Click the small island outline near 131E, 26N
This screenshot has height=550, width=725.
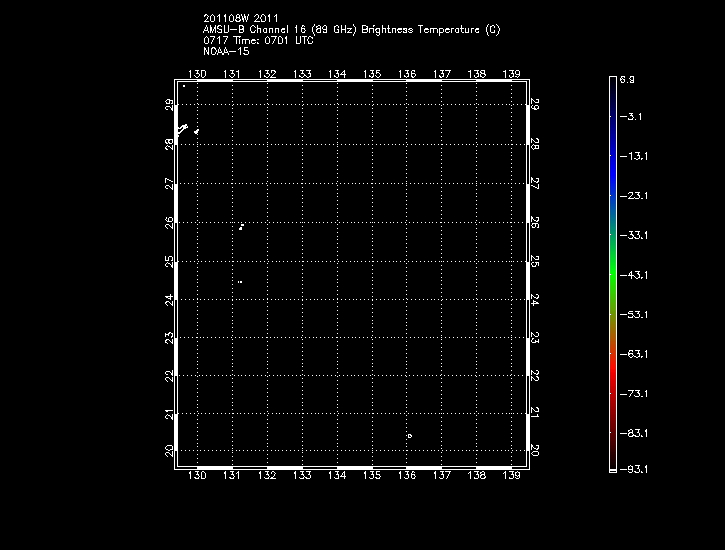click(241, 227)
